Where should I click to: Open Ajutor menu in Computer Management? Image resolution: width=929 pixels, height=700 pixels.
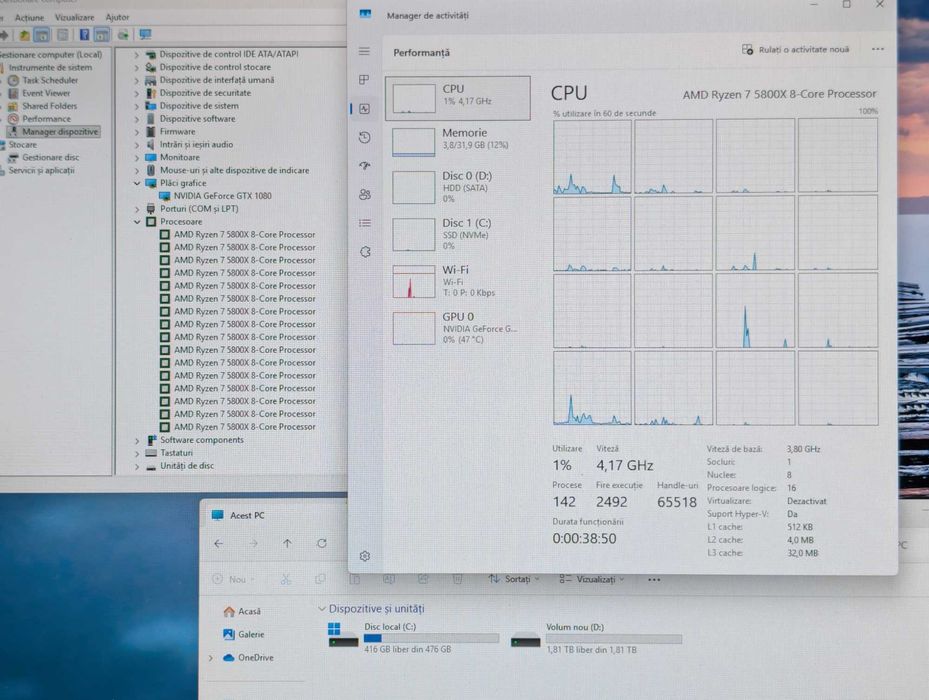pos(117,18)
